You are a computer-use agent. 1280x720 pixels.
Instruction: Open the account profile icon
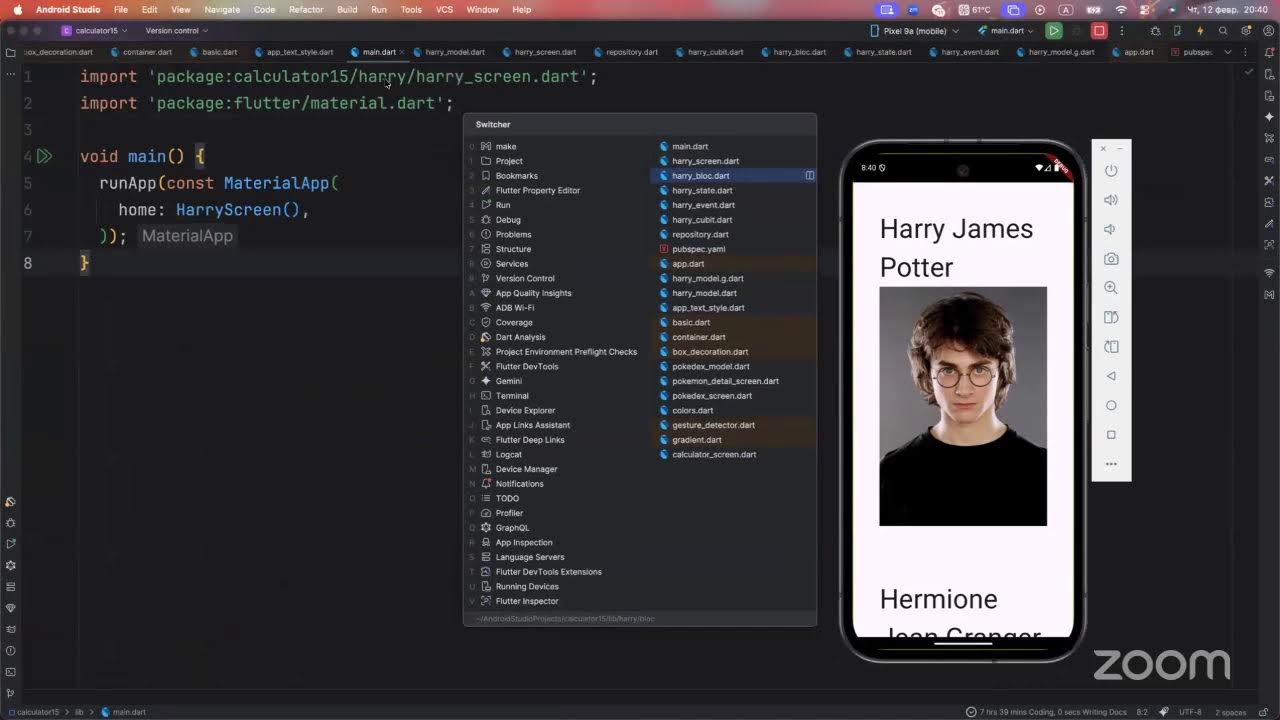[1268, 31]
